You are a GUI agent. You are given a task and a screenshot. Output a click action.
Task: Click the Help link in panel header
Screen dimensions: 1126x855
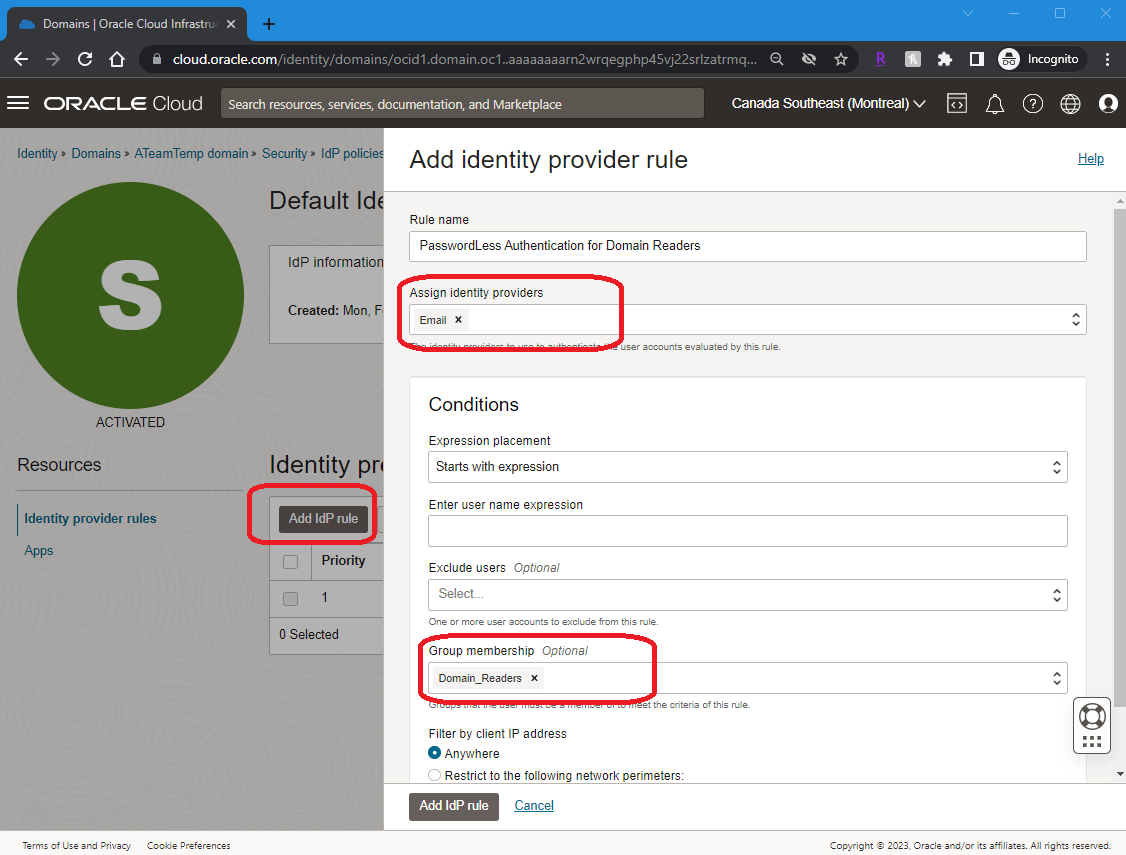pos(1090,158)
